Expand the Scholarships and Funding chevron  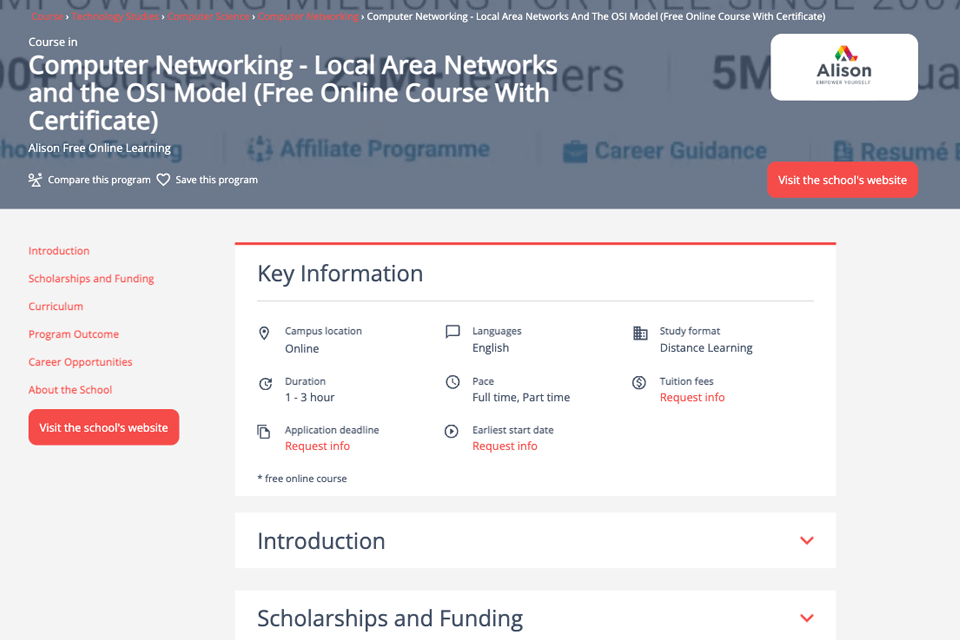pos(807,619)
